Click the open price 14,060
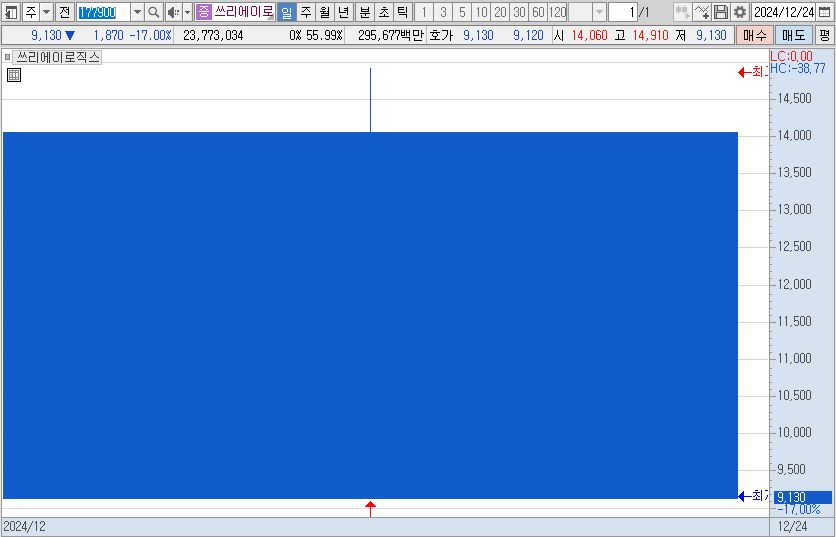 click(x=589, y=36)
